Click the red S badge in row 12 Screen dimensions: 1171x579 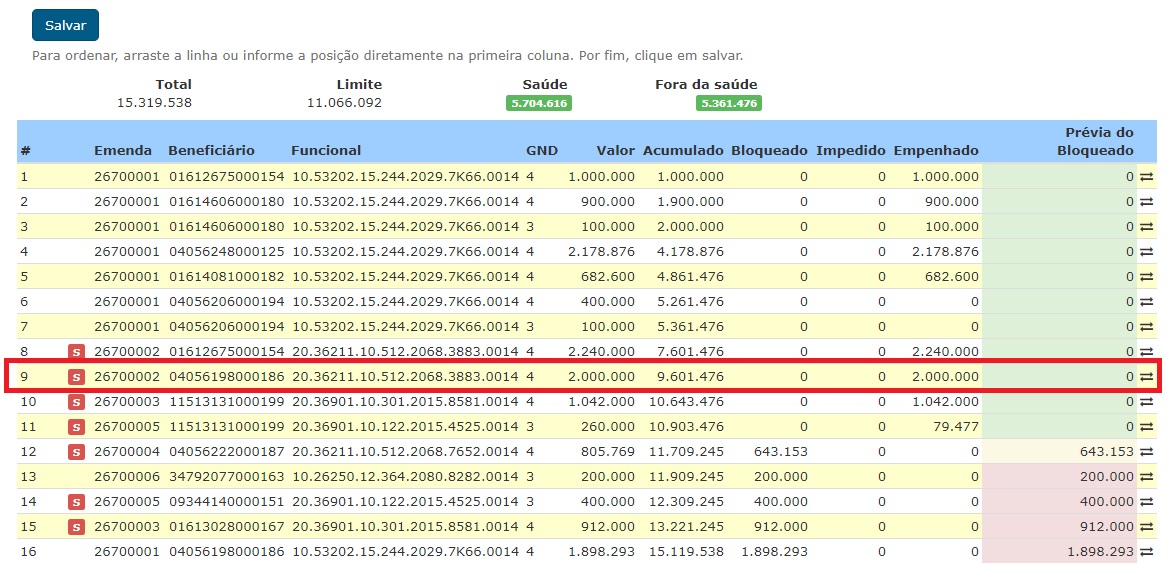point(76,452)
